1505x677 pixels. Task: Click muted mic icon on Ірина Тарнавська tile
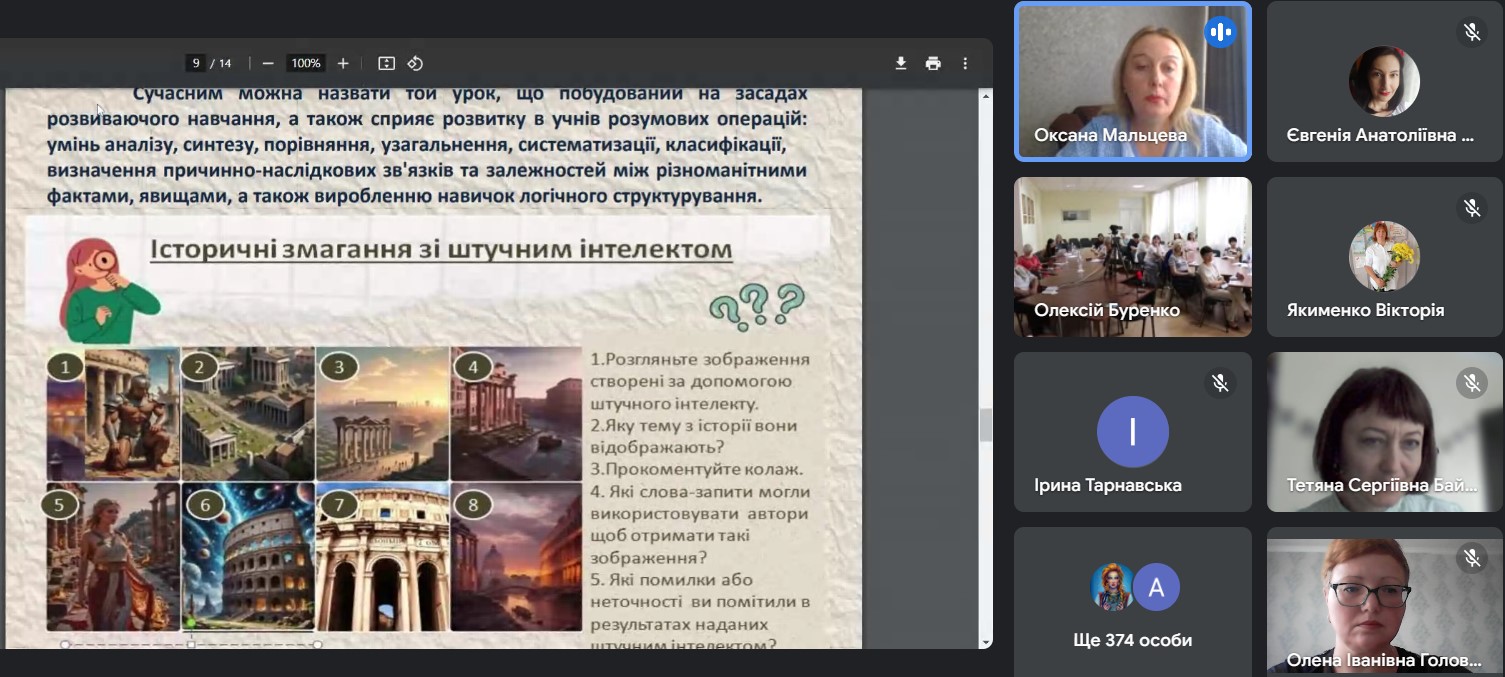pos(1220,383)
